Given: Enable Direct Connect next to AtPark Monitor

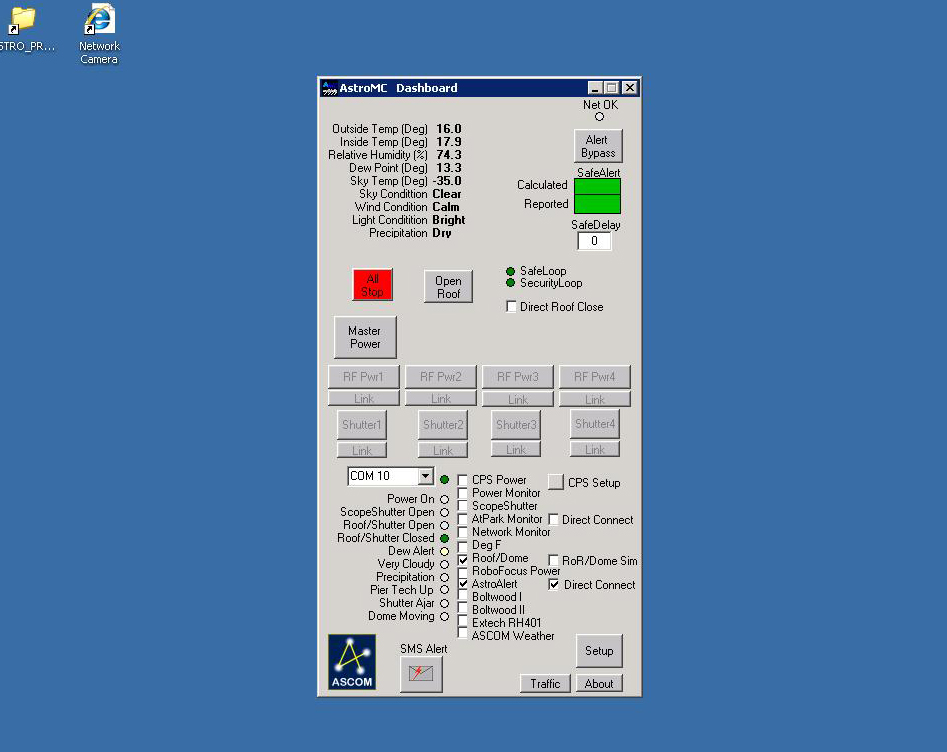Looking at the screenshot, I should [553, 519].
